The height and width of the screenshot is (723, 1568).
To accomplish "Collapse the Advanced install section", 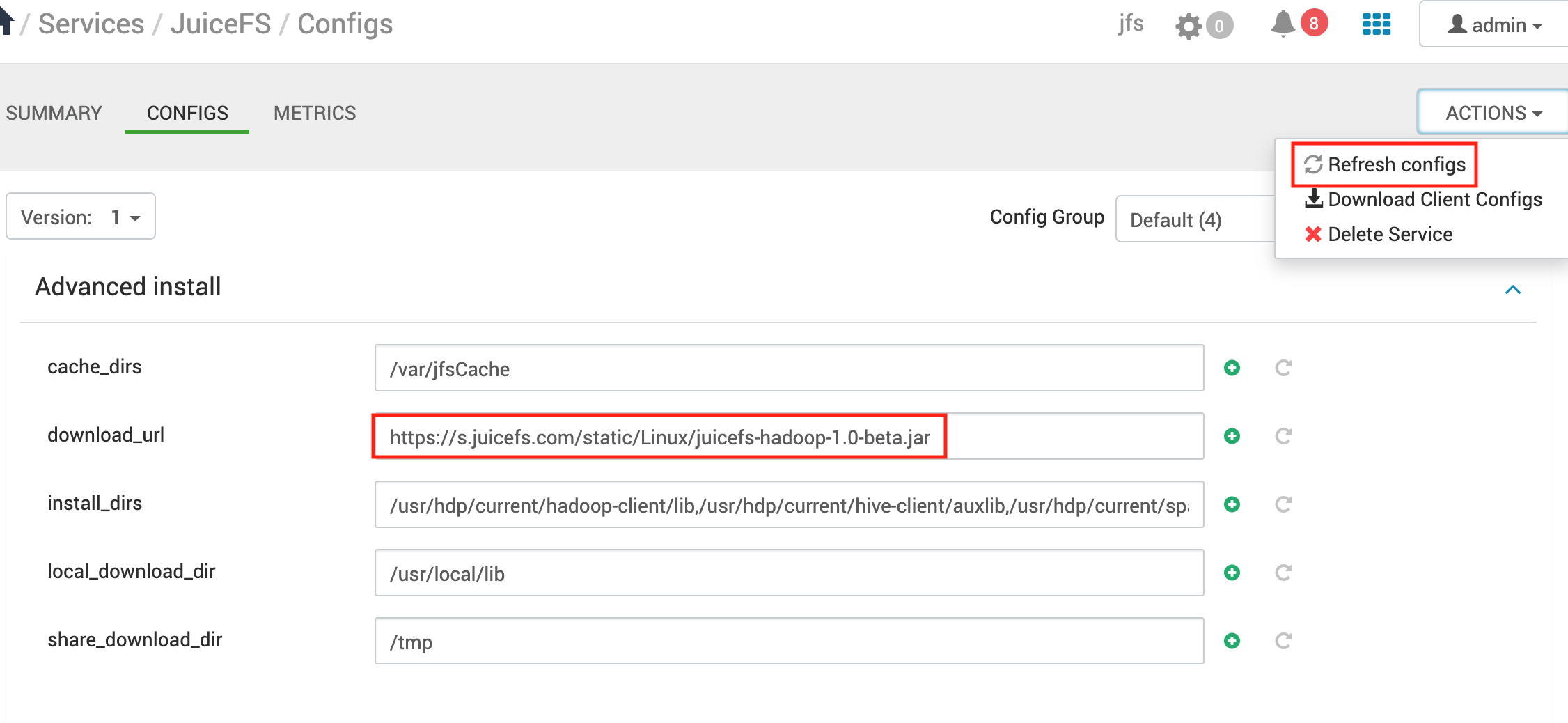I will (x=1512, y=290).
